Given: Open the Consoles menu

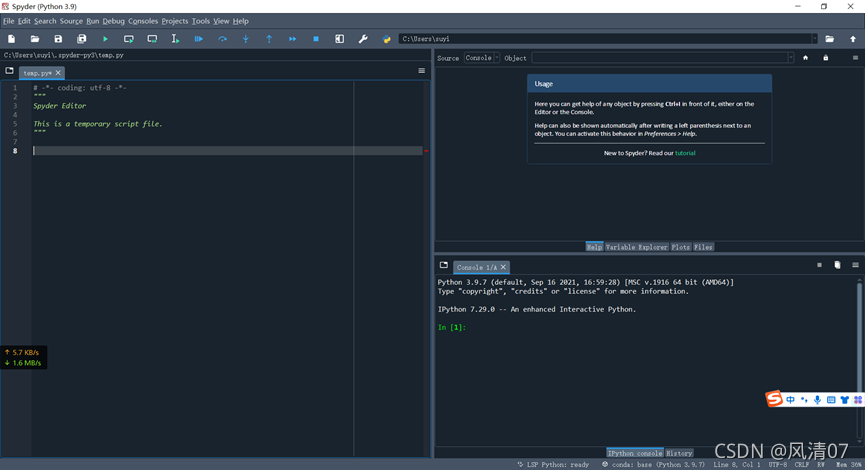Looking at the screenshot, I should tap(143, 21).
